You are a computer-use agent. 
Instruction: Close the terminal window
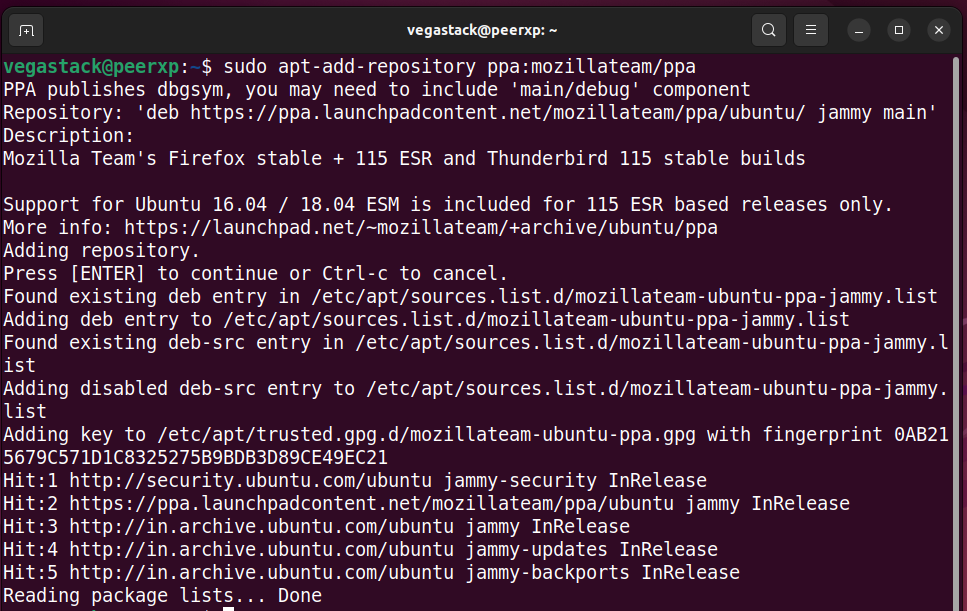pos(937,30)
